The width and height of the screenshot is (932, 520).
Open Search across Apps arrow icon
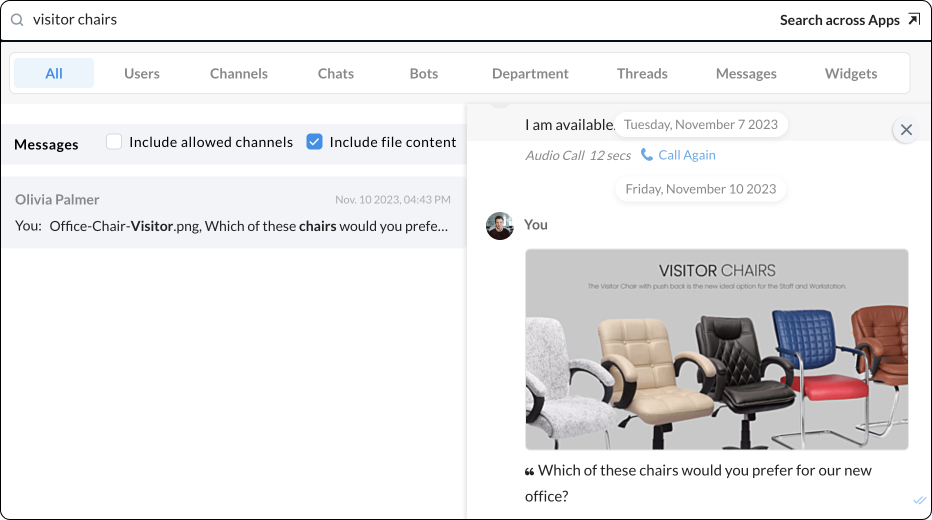point(914,20)
